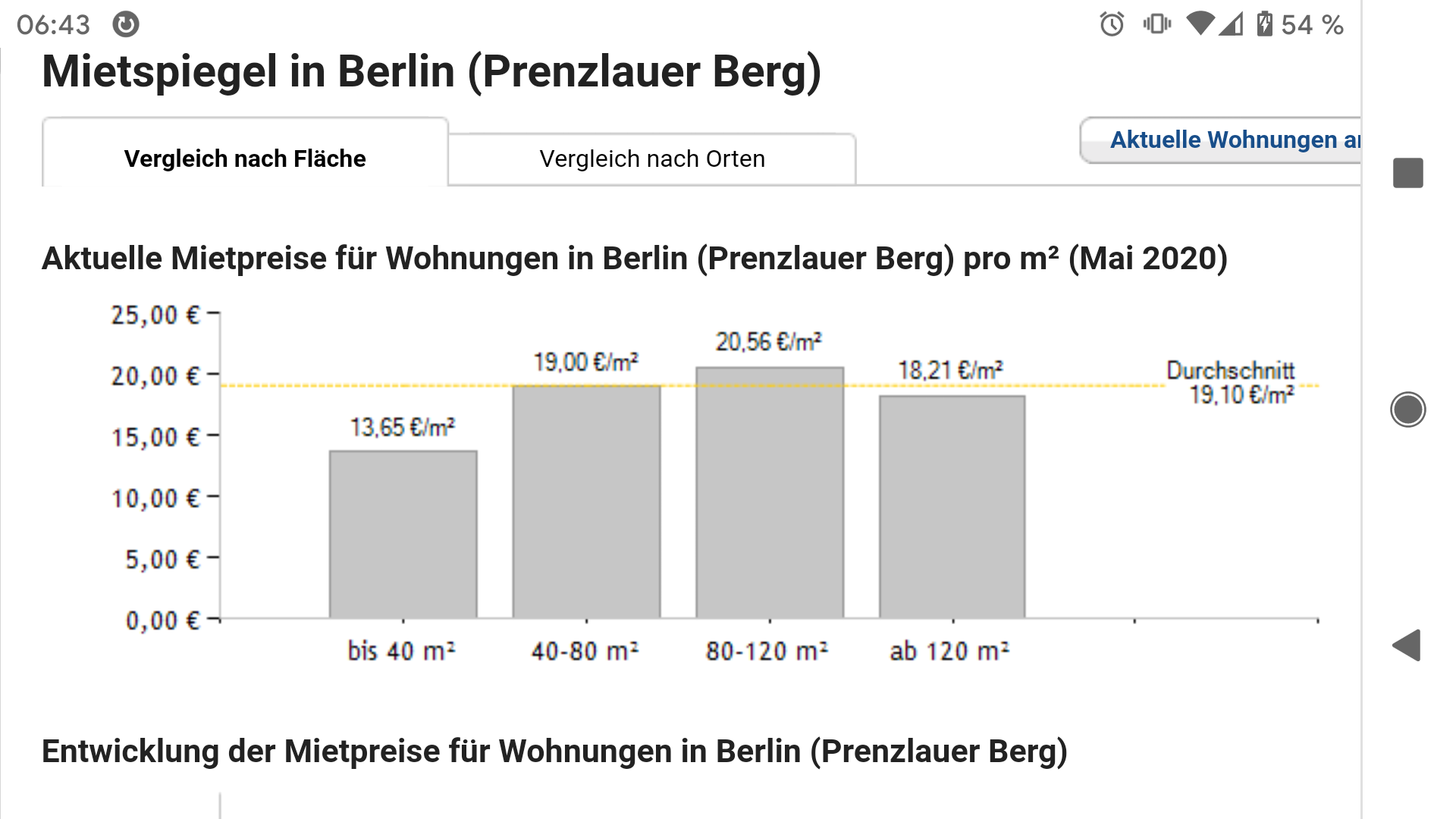This screenshot has height=819, width=1456.
Task: Tap the circular Android home button
Action: [x=1408, y=409]
